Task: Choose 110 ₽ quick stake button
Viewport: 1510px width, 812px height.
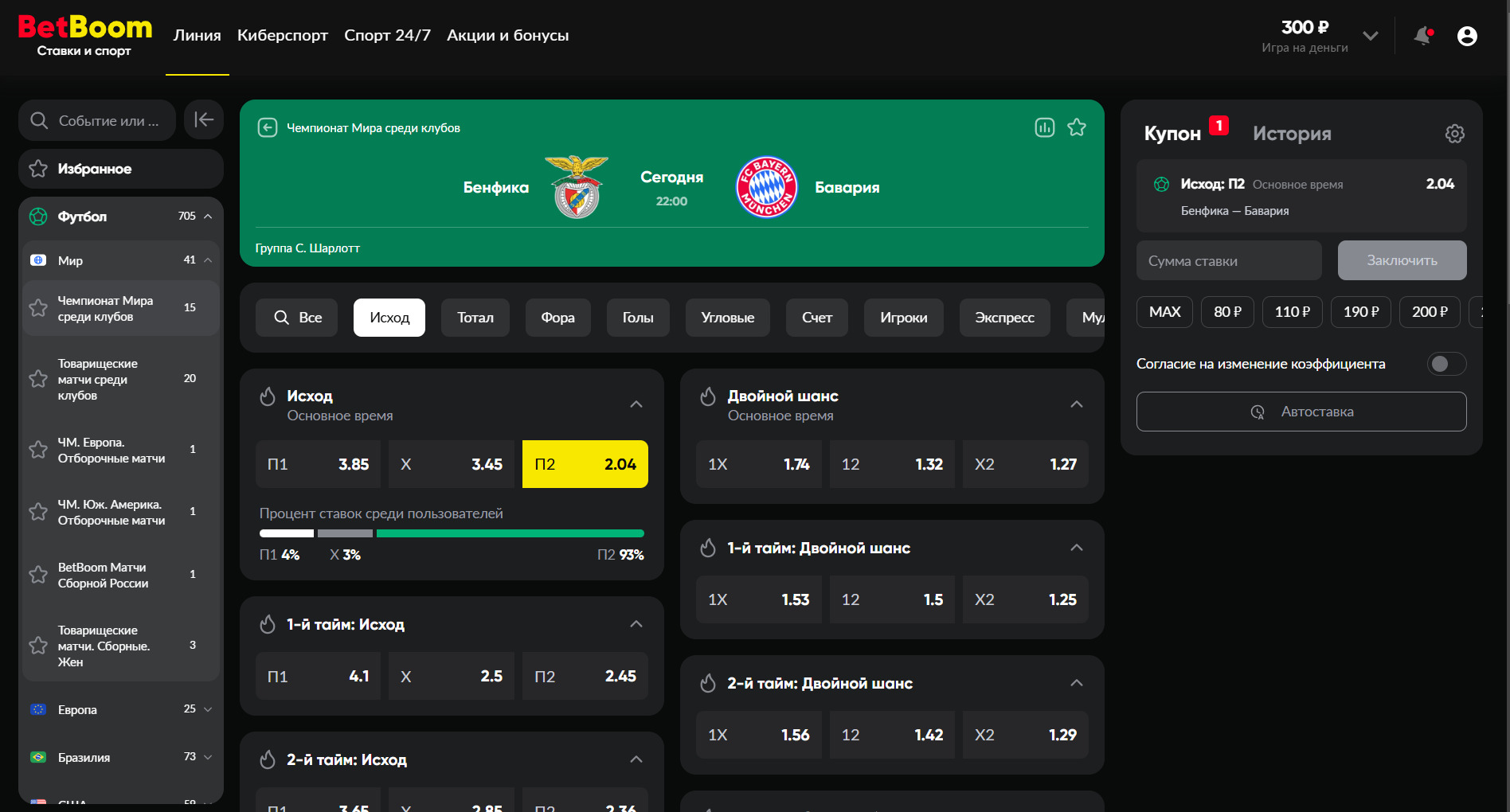Action: 1293,312
